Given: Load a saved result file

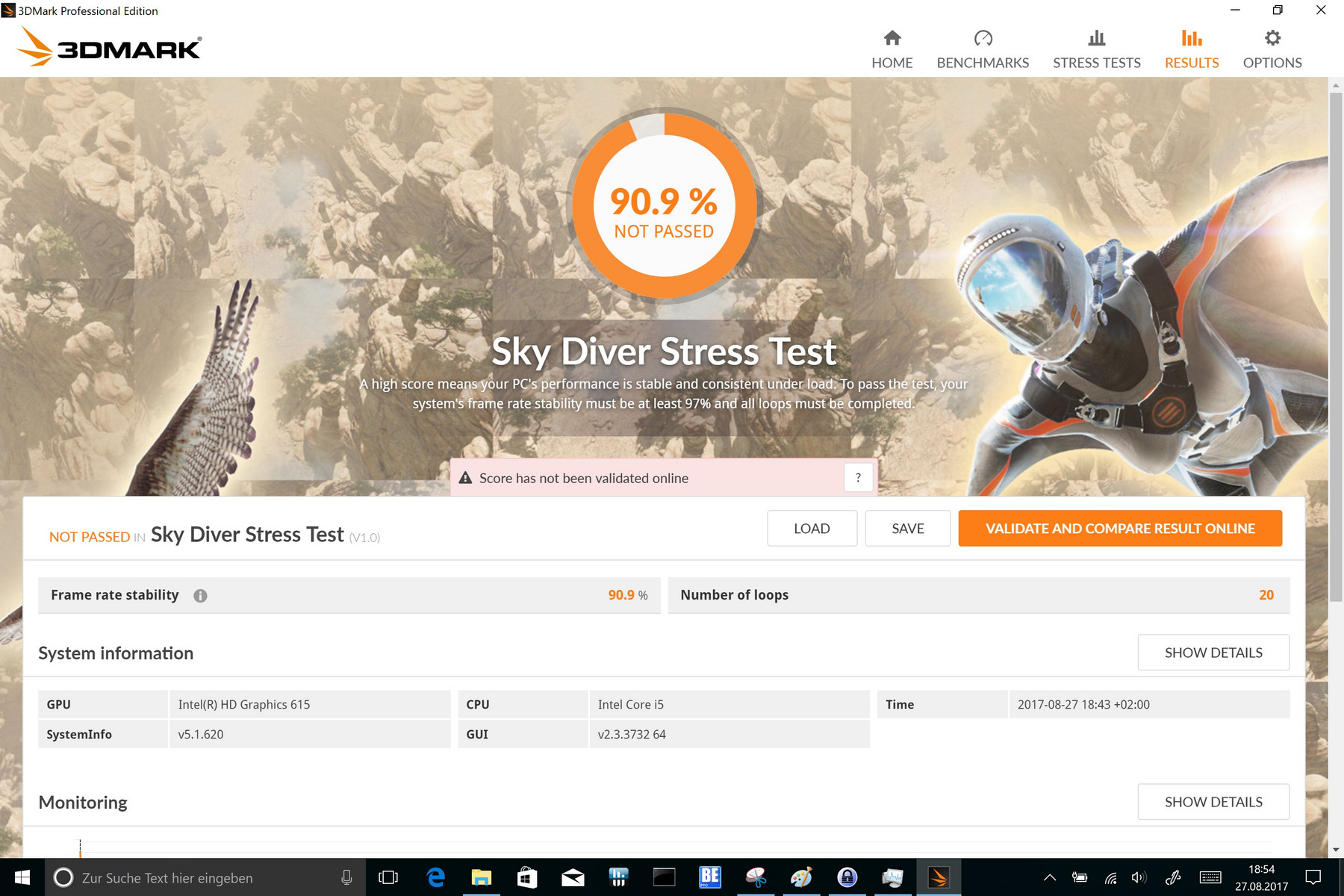Looking at the screenshot, I should pyautogui.click(x=812, y=529).
